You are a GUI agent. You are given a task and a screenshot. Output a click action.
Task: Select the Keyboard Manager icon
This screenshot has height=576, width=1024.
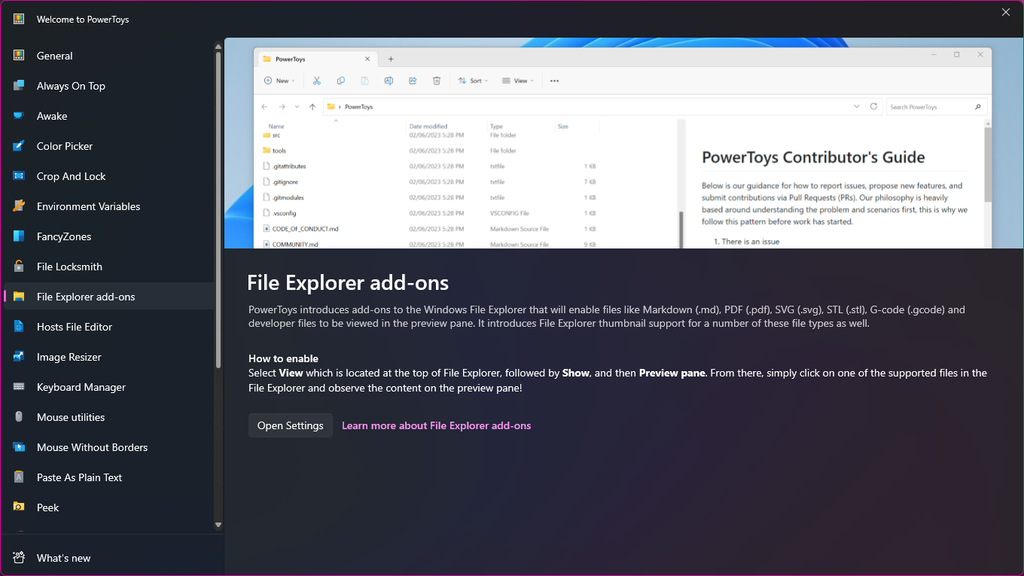point(19,387)
